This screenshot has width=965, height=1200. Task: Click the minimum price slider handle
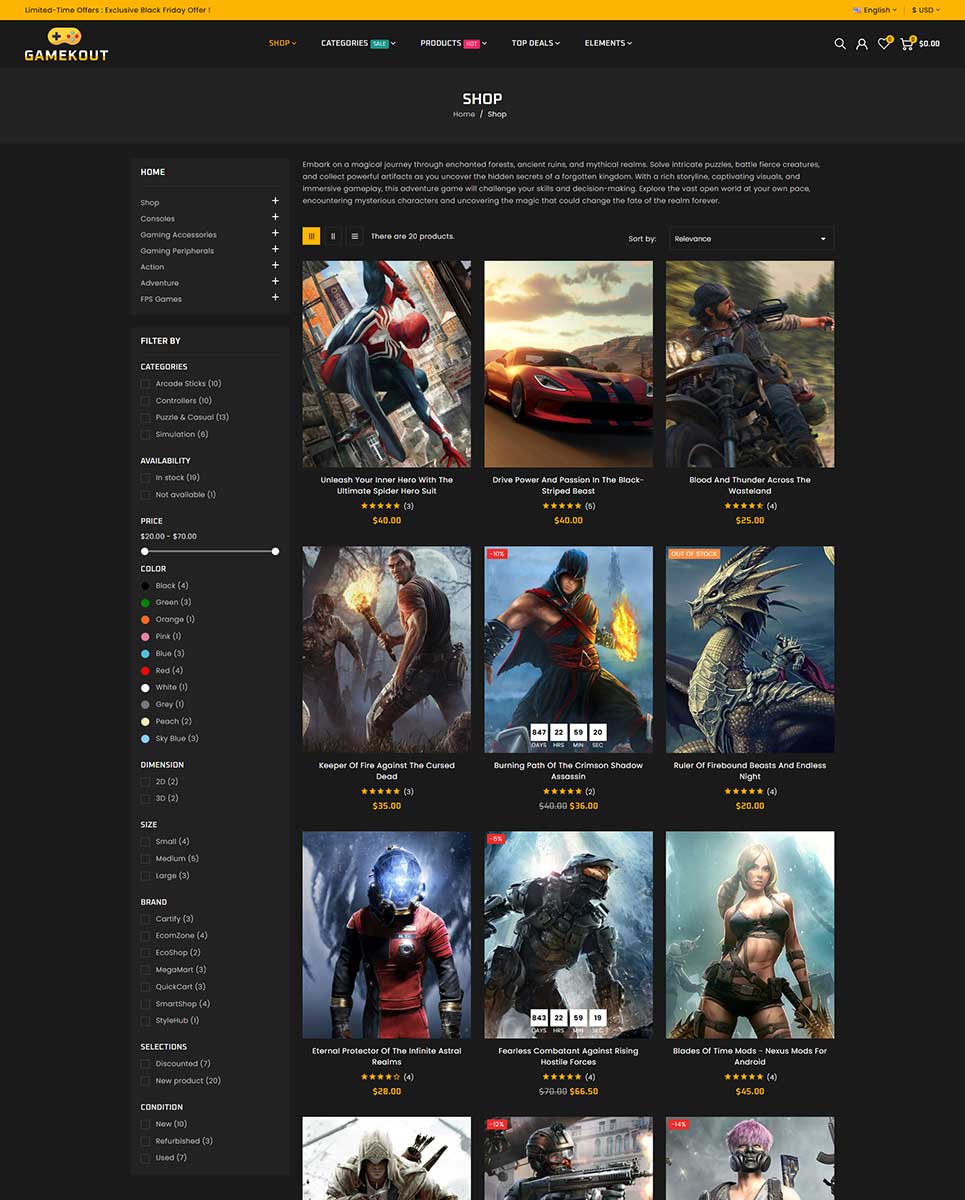145,551
